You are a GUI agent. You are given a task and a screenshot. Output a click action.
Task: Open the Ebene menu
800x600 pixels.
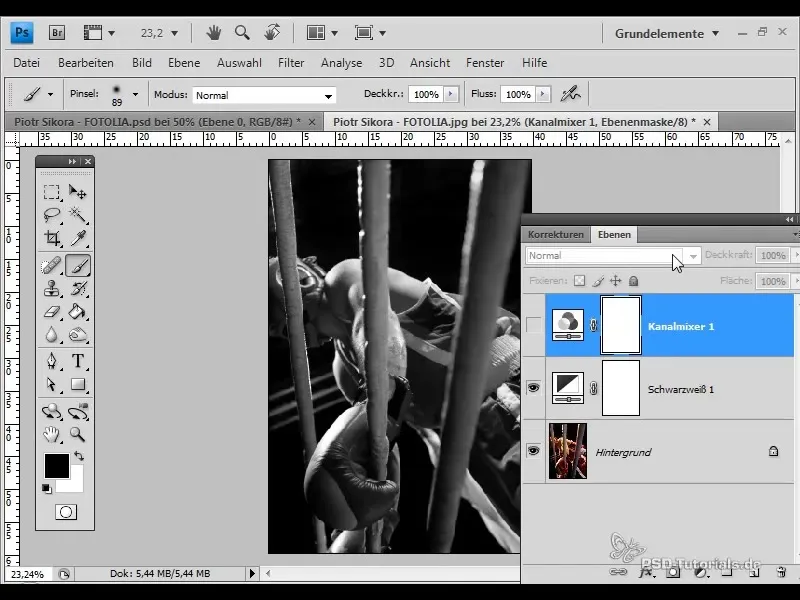point(184,63)
